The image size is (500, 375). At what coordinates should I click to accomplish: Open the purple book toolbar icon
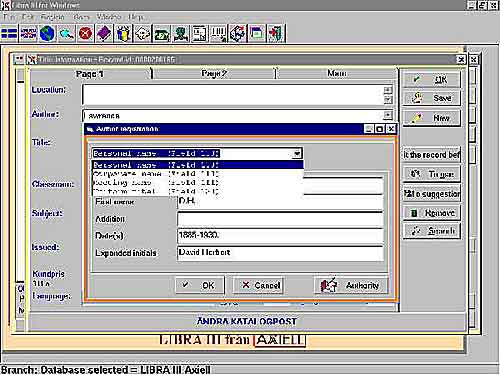(104, 34)
